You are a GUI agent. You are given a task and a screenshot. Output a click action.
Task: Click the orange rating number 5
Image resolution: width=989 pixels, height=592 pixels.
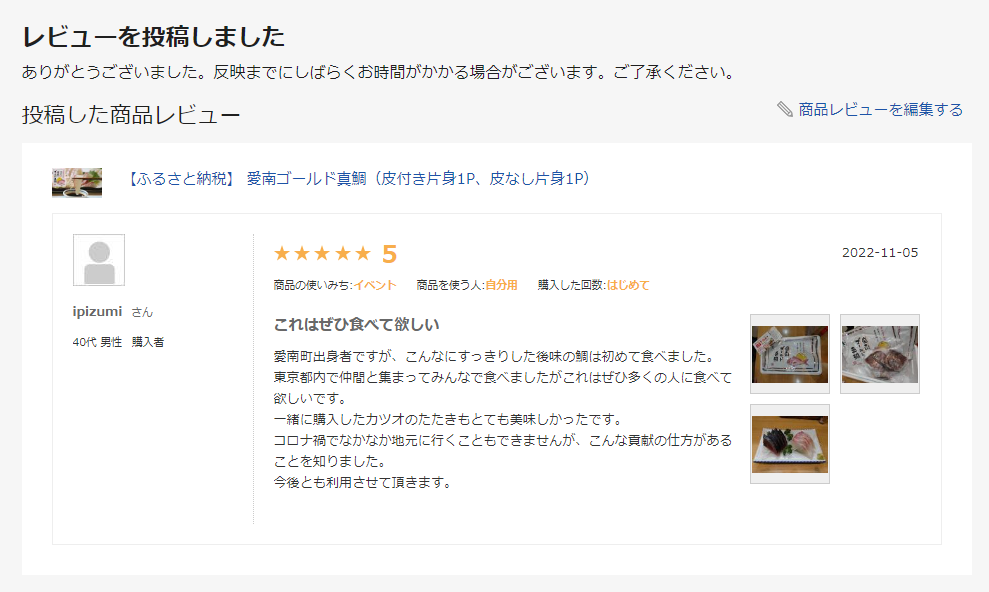[389, 254]
